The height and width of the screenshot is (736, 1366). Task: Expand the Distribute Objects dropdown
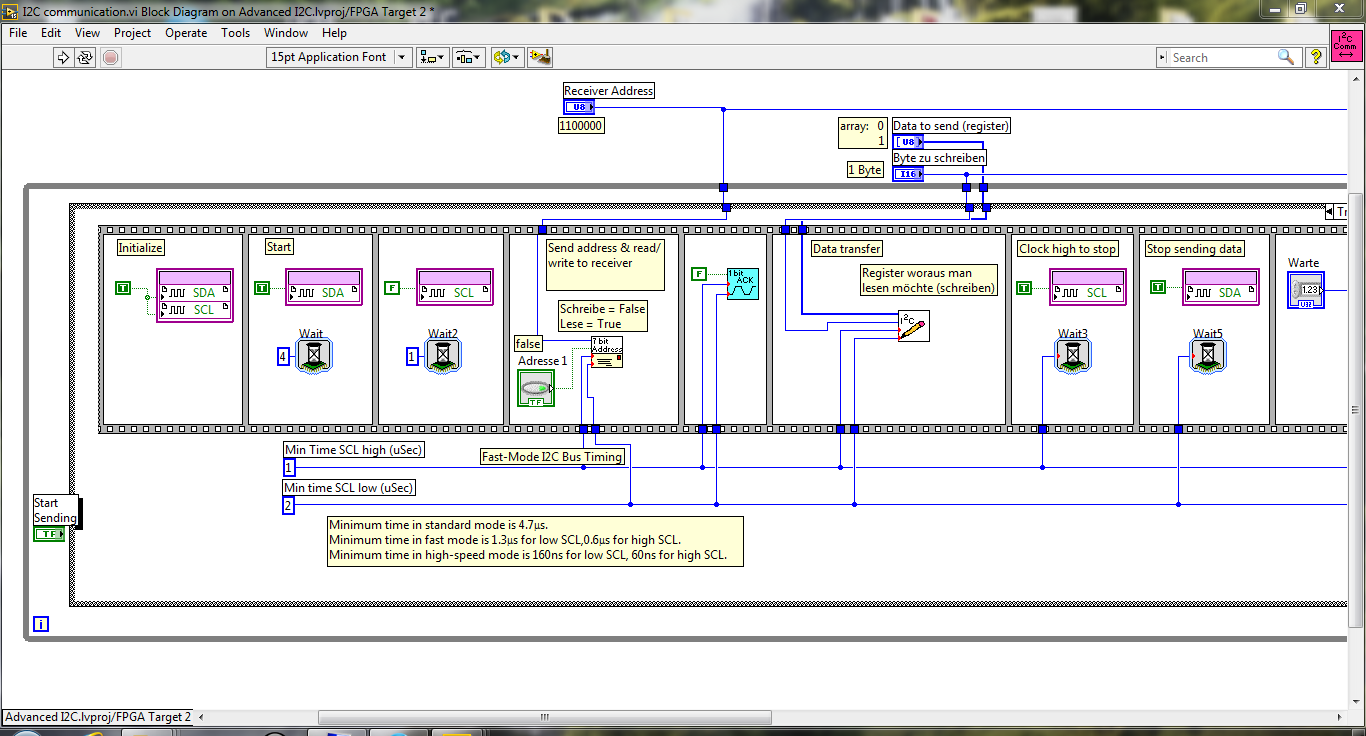469,57
